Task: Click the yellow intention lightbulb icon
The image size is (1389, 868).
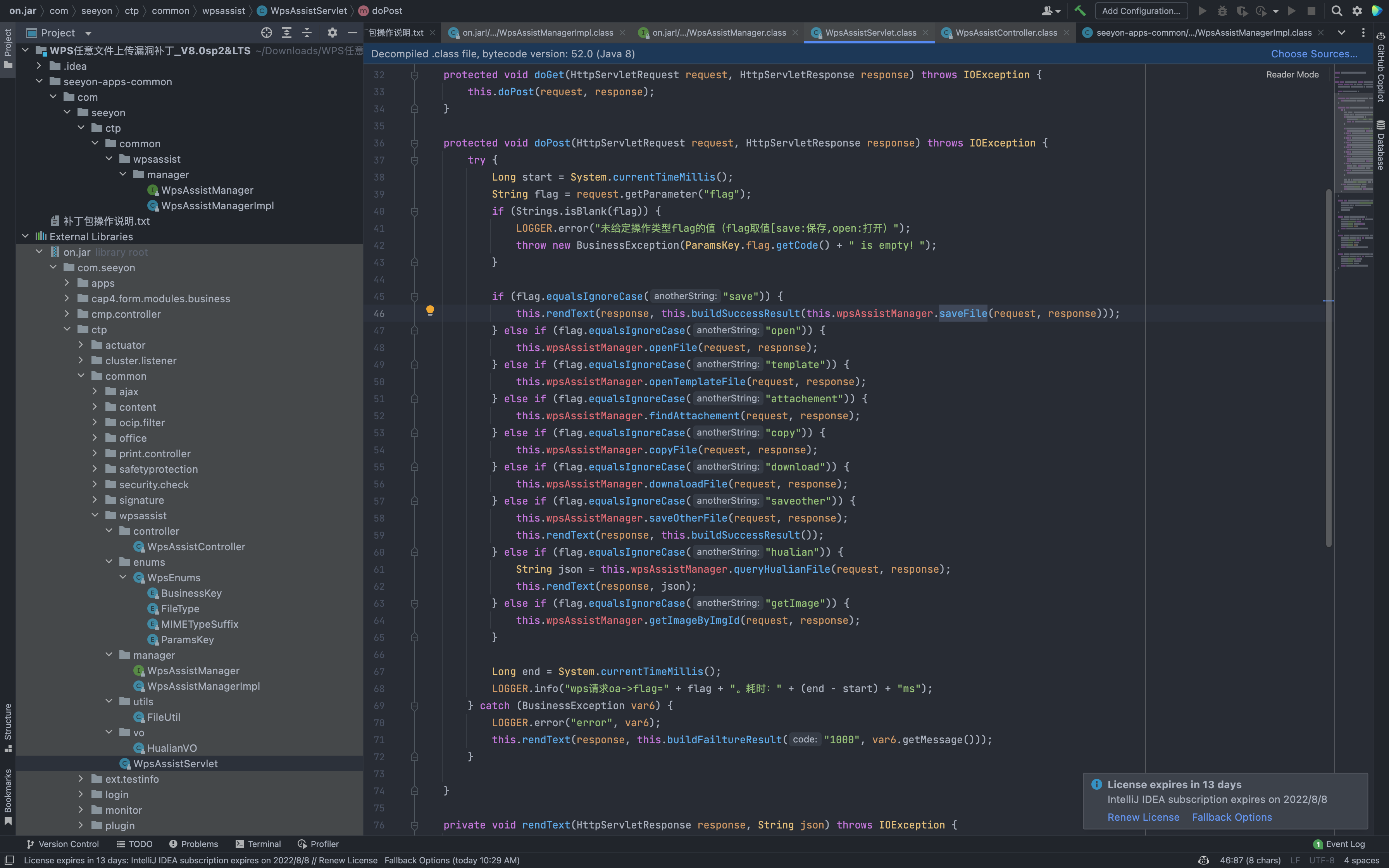Action: click(x=430, y=310)
